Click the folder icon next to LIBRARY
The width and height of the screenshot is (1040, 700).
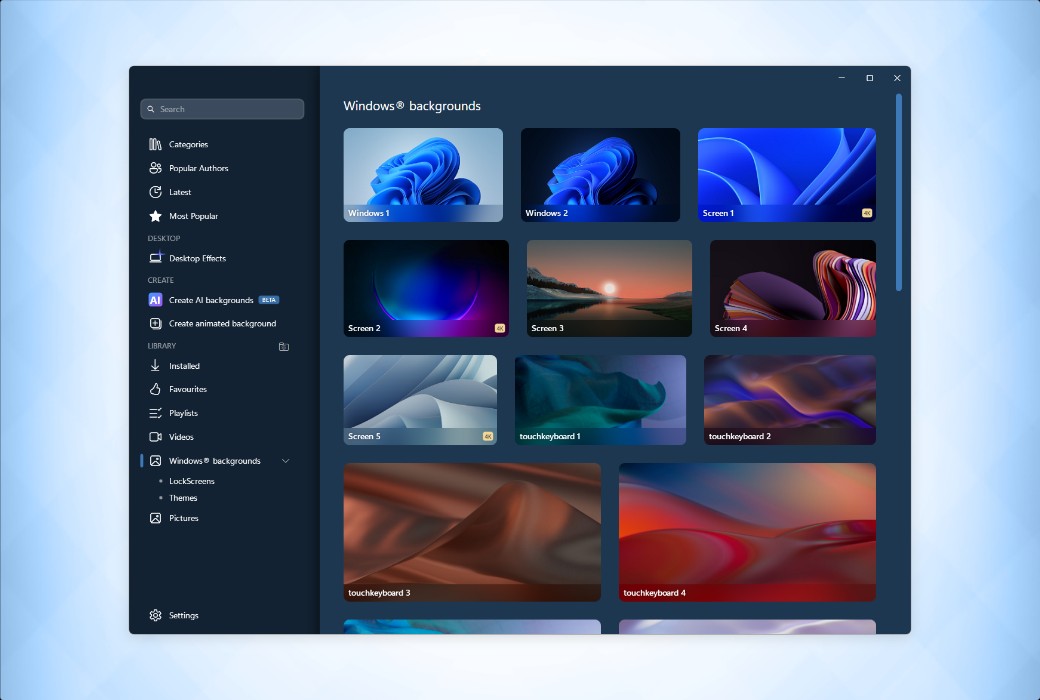coord(284,346)
